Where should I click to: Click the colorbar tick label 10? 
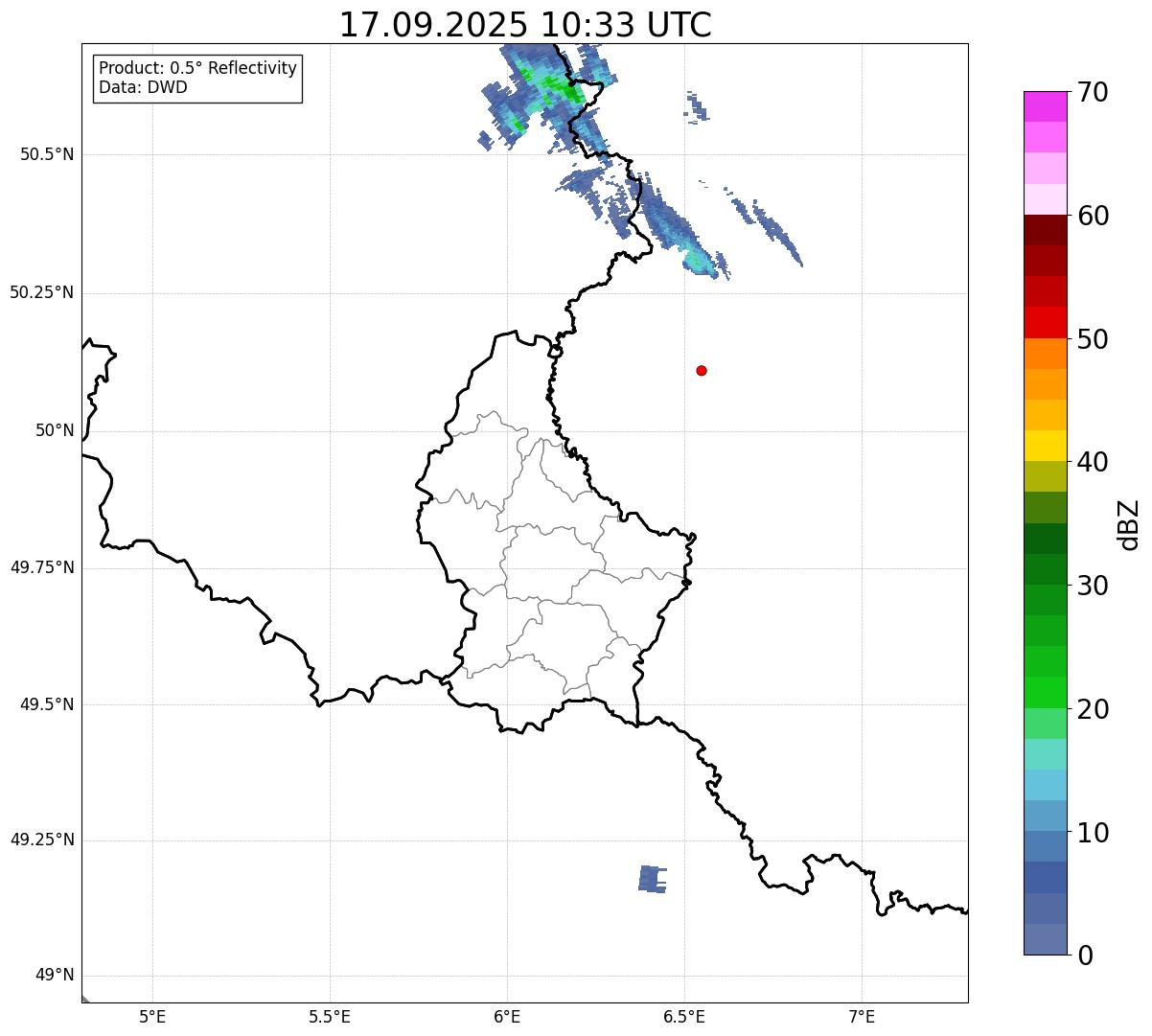click(x=1092, y=833)
